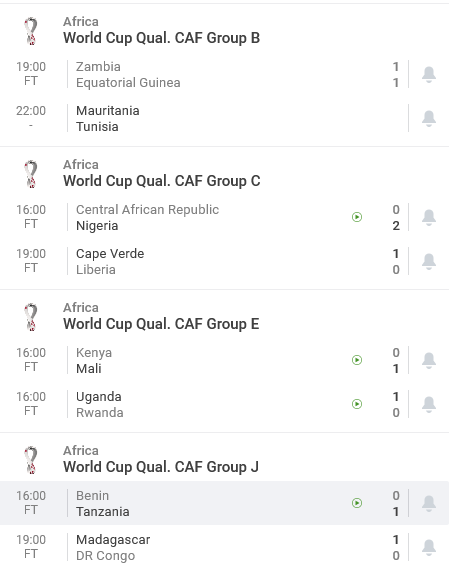Toggle the bell for Central African Republic vs Nigeria
Viewport: 457px width, 570px height.
coord(429,217)
